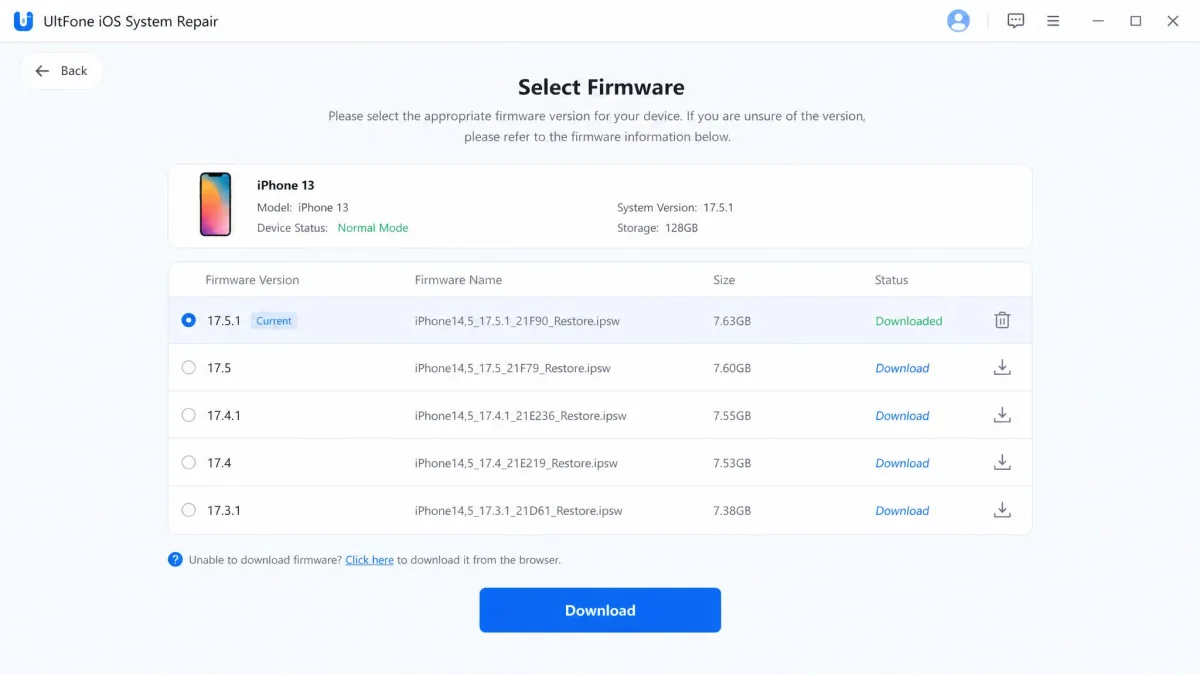Click iPhone14,5_17.4.1_21E236_Restore.ipsw firmware name
The height and width of the screenshot is (675, 1200).
(520, 415)
